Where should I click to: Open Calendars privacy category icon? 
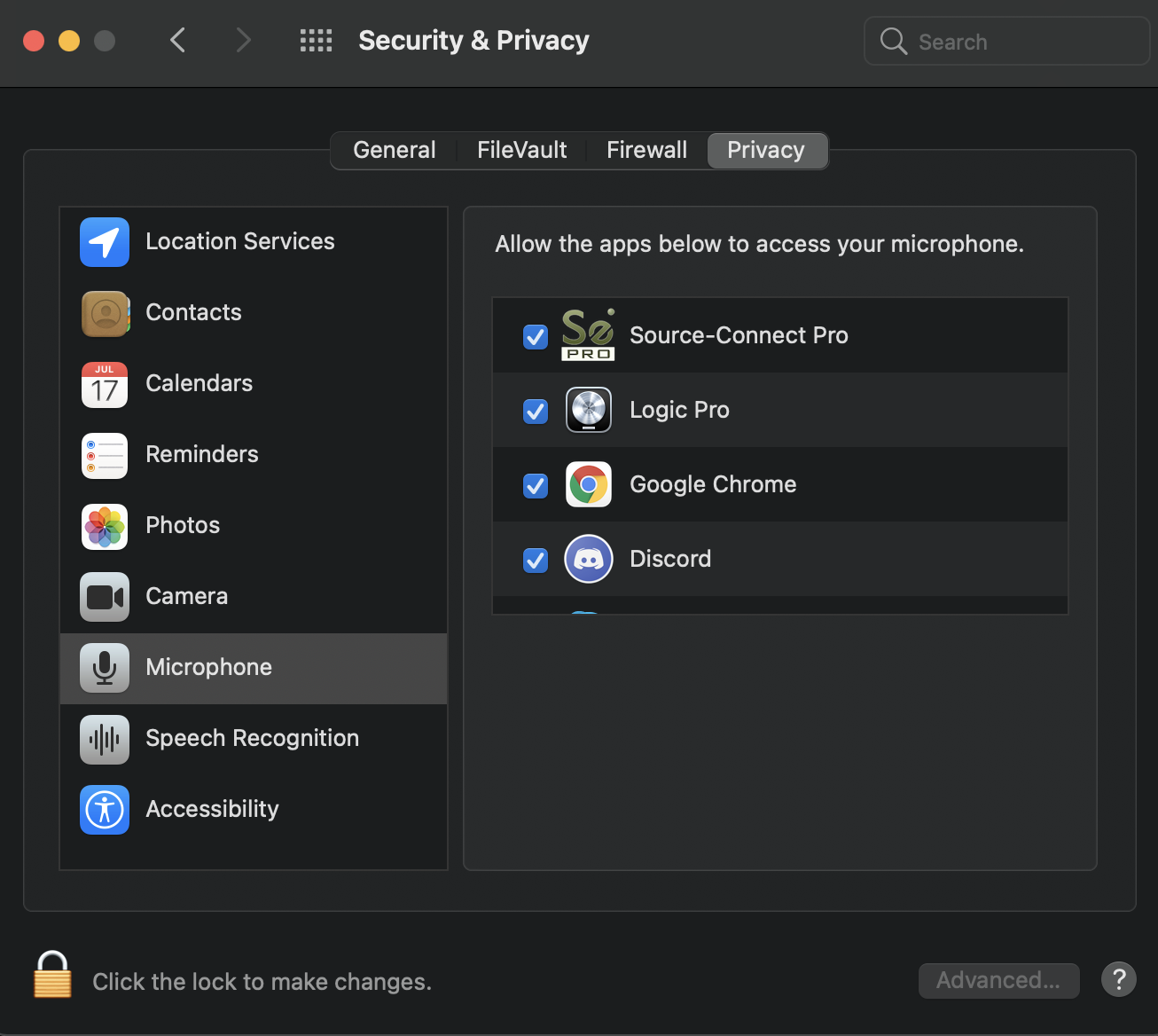(x=105, y=384)
